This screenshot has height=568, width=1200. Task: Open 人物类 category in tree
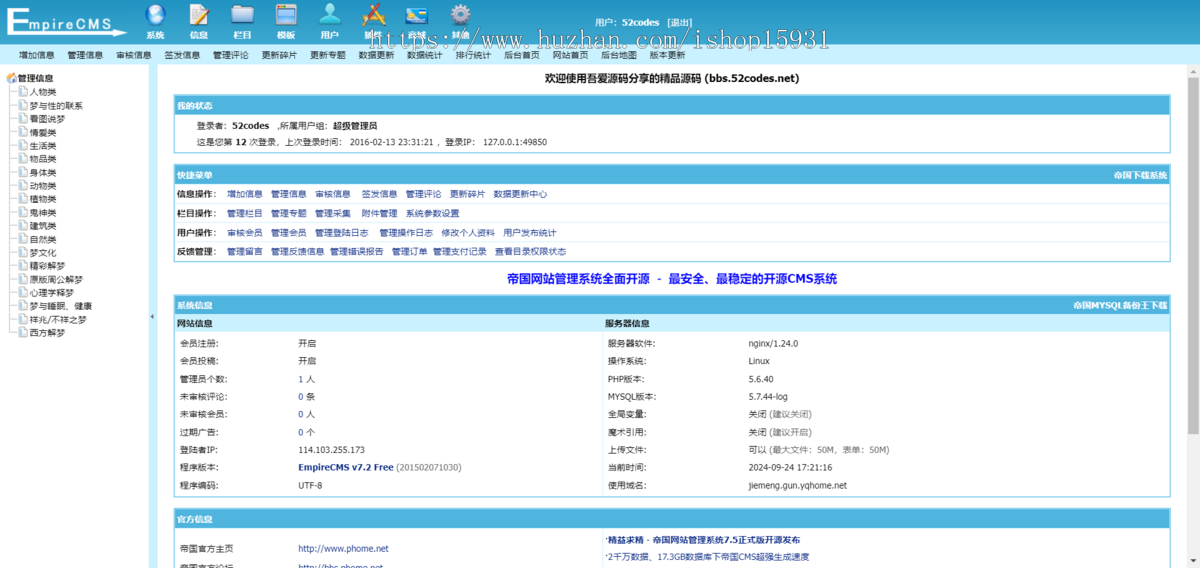click(x=43, y=92)
